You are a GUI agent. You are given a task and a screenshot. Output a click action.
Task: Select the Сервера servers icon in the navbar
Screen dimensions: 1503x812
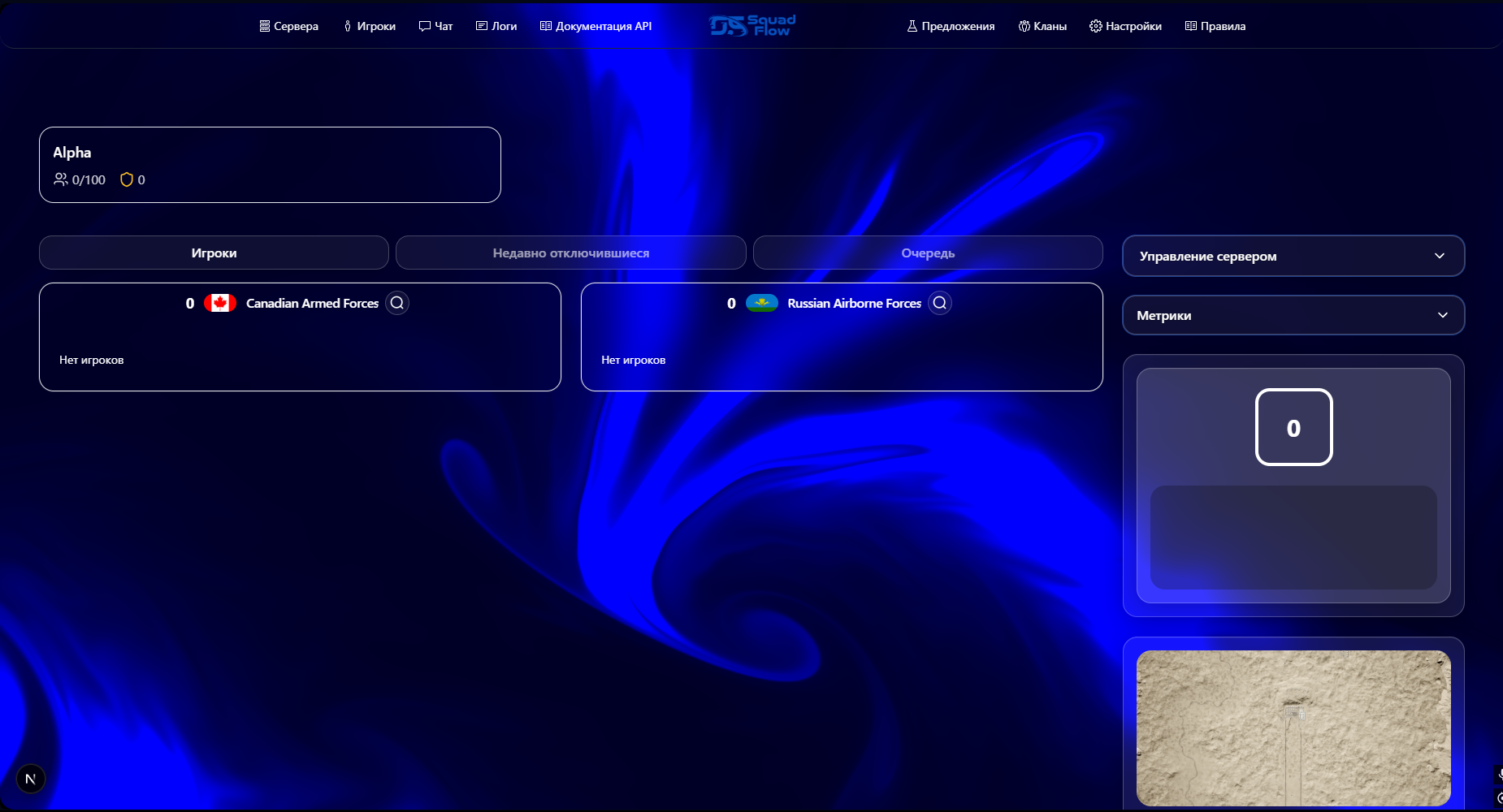tap(264, 25)
